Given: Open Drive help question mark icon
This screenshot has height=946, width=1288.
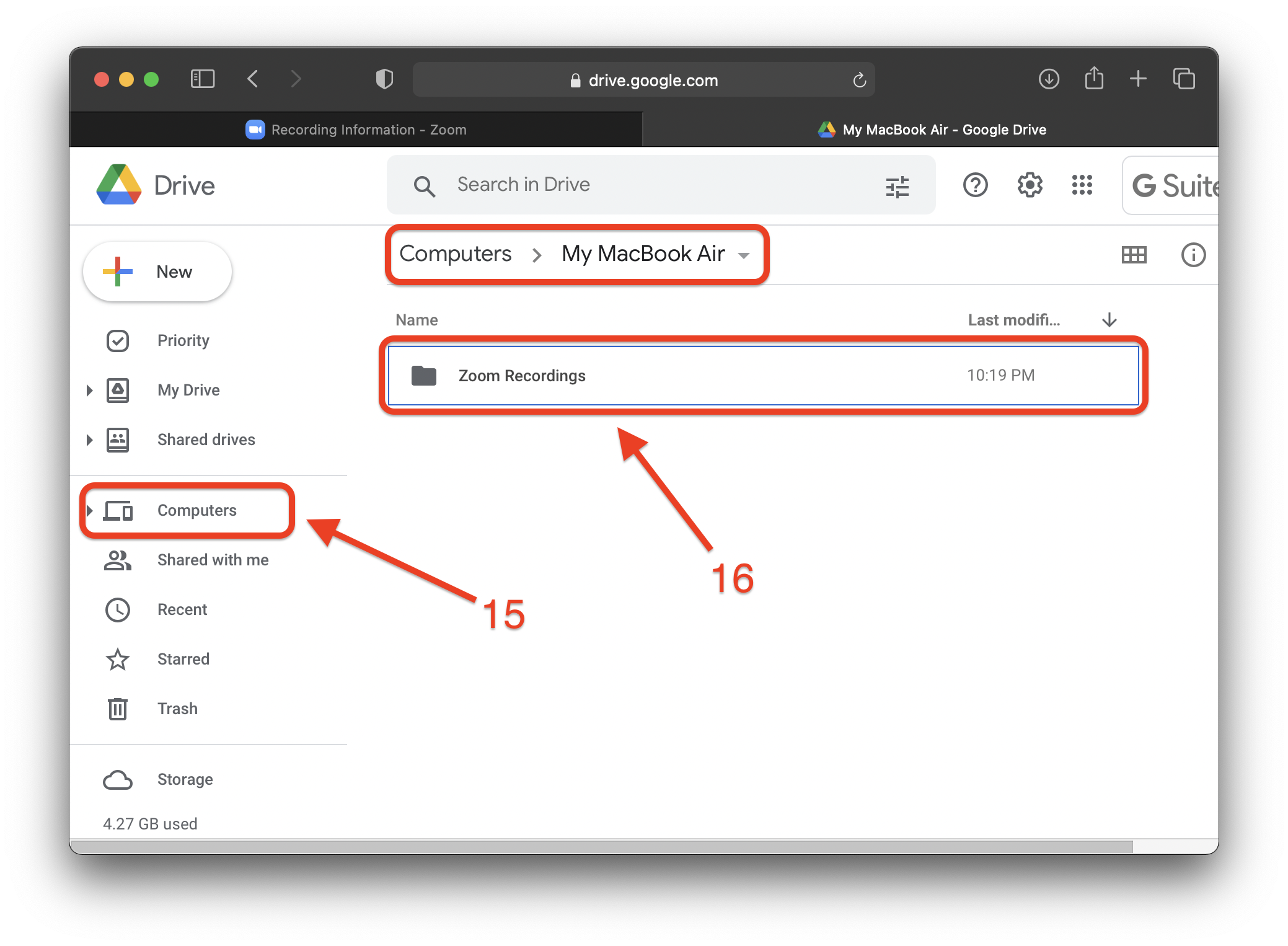Looking at the screenshot, I should [x=975, y=185].
